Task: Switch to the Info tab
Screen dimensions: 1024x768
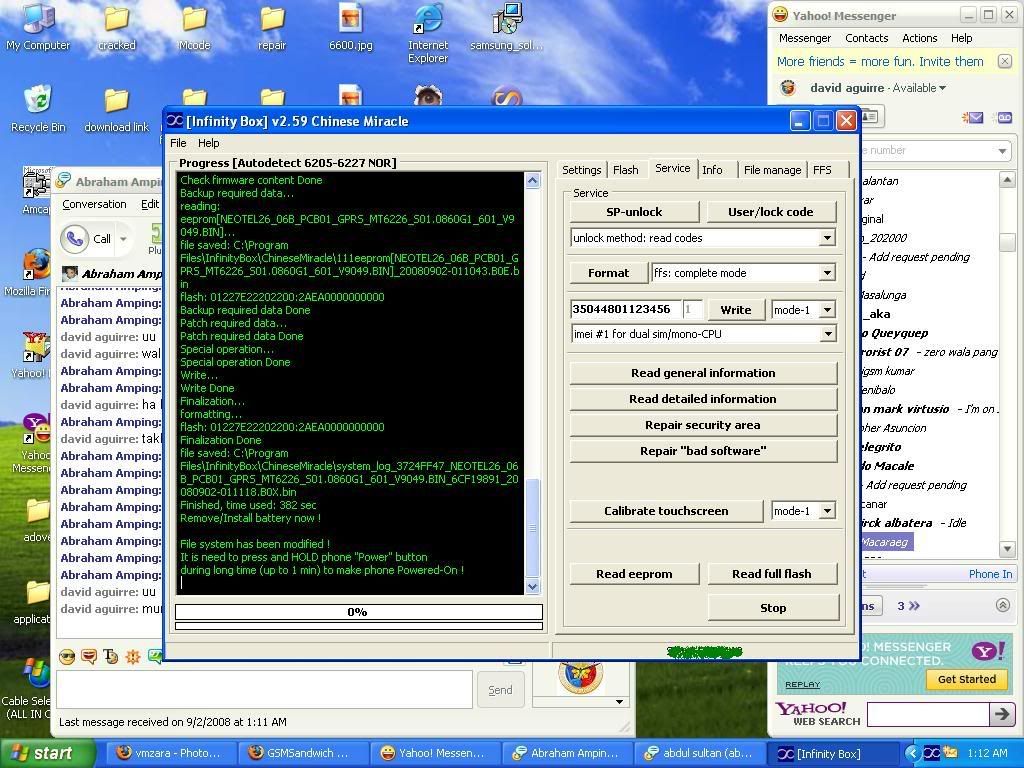Action: 712,170
